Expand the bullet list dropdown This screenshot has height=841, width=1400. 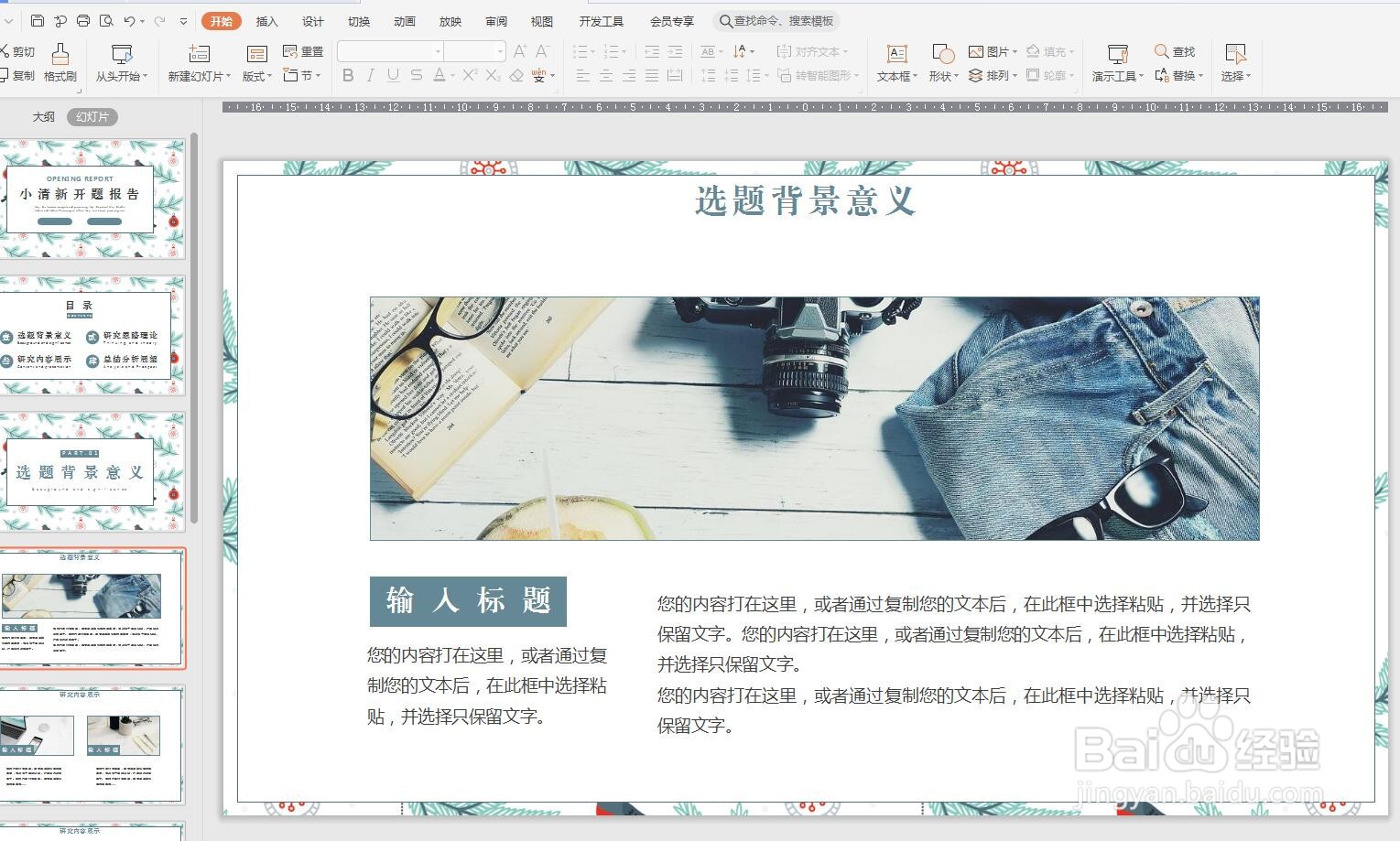(593, 51)
